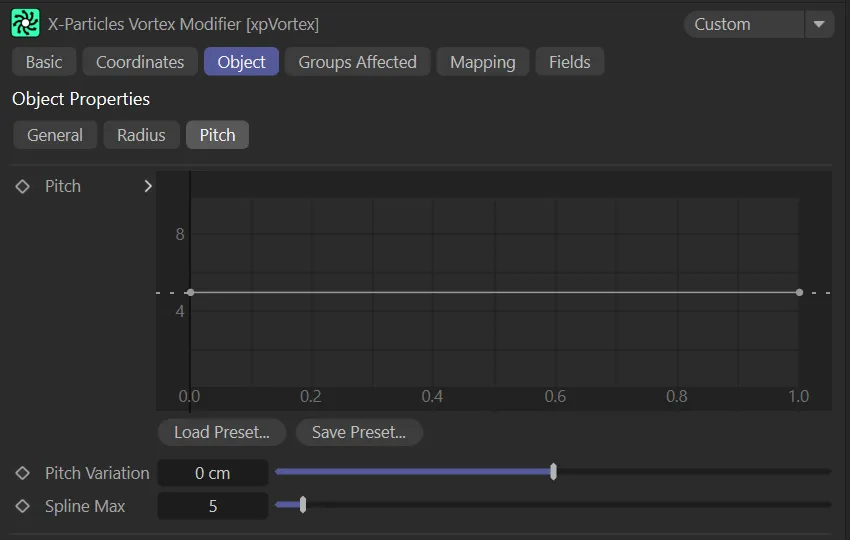This screenshot has height=540, width=850.
Task: Click the Save Preset button
Action: (359, 433)
